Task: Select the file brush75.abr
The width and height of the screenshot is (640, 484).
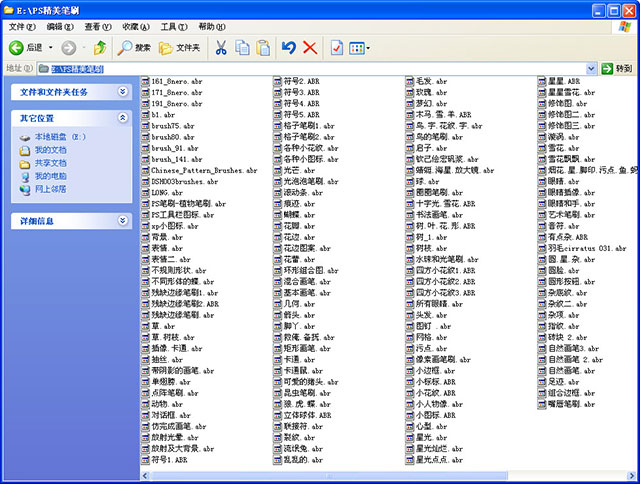Action: tap(173, 126)
